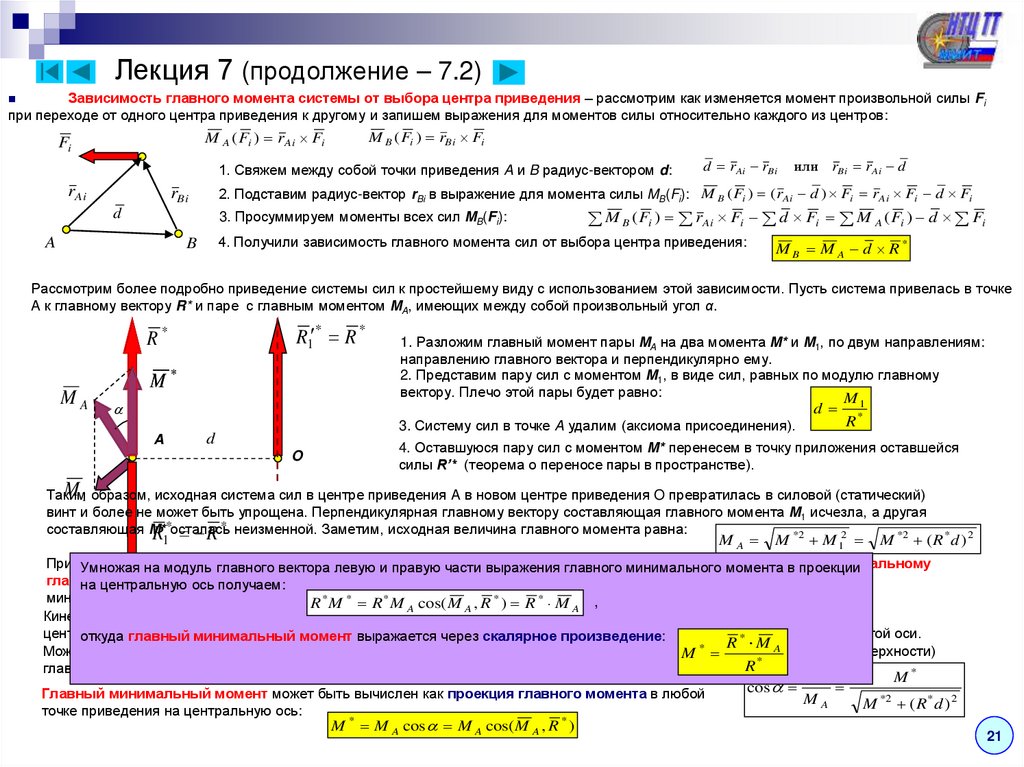
Task: Click point A label in the triangle diagram
Action: (50, 243)
